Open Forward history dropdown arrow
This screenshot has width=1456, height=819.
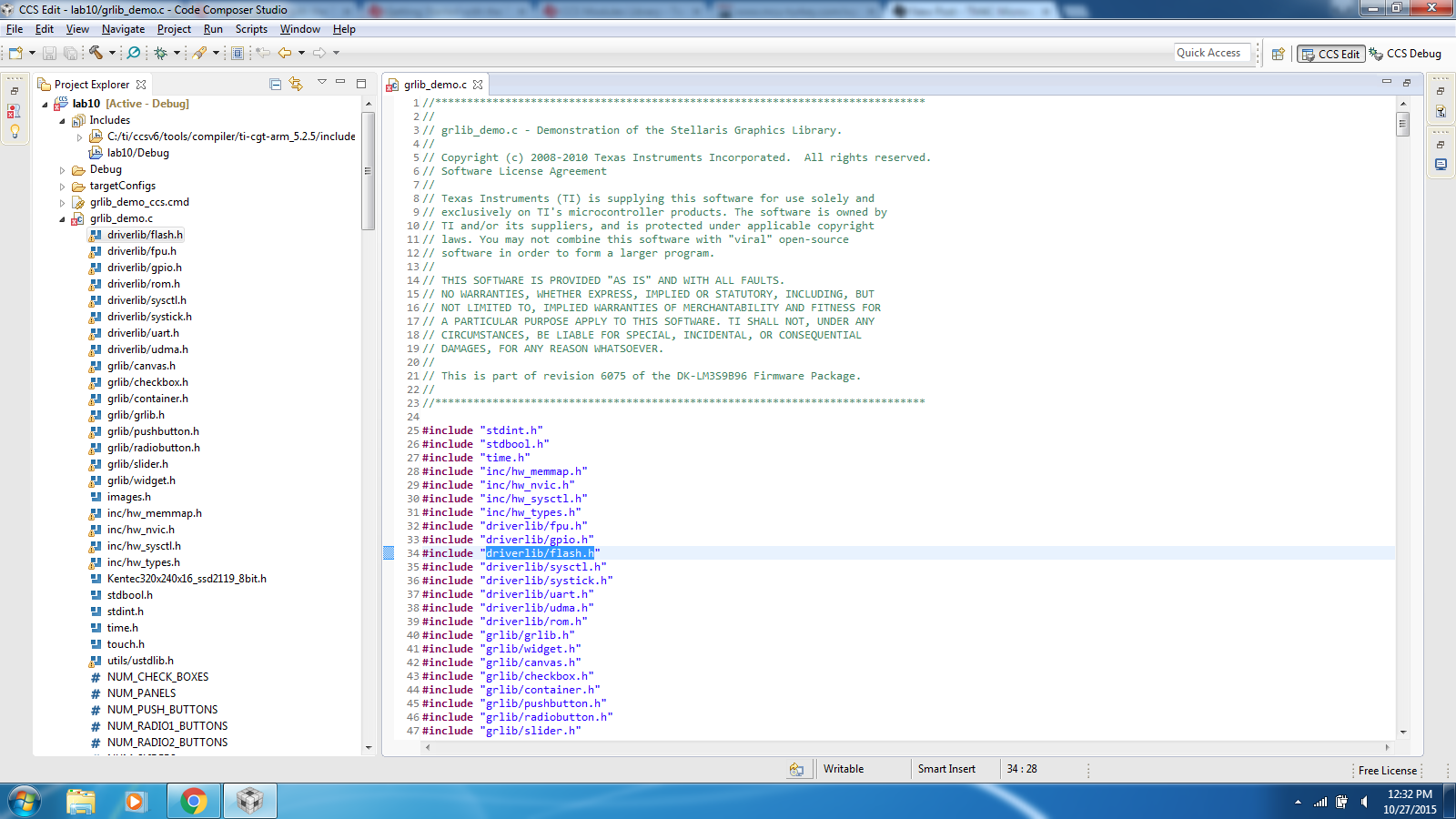(336, 53)
